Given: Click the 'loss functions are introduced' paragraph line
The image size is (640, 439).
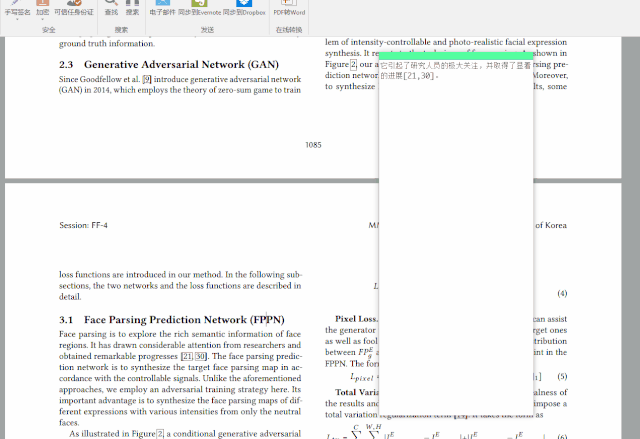Looking at the screenshot, I should (x=180, y=275).
